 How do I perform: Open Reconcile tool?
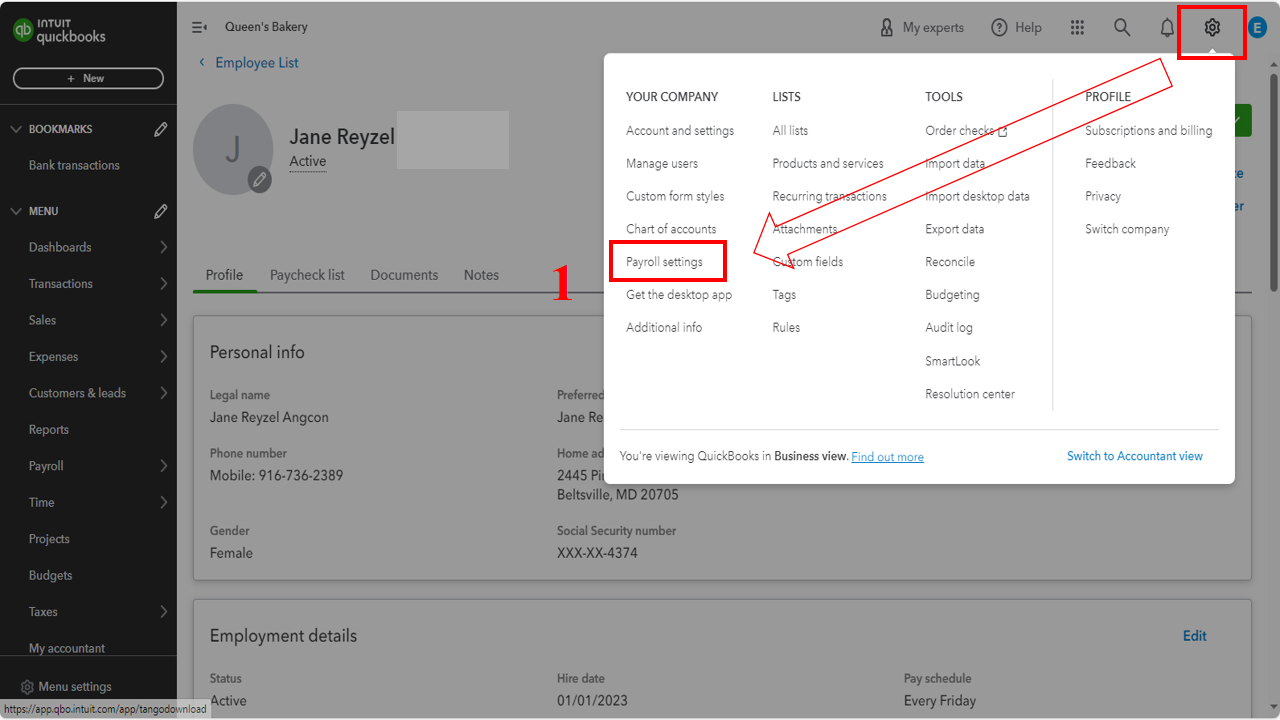click(950, 262)
